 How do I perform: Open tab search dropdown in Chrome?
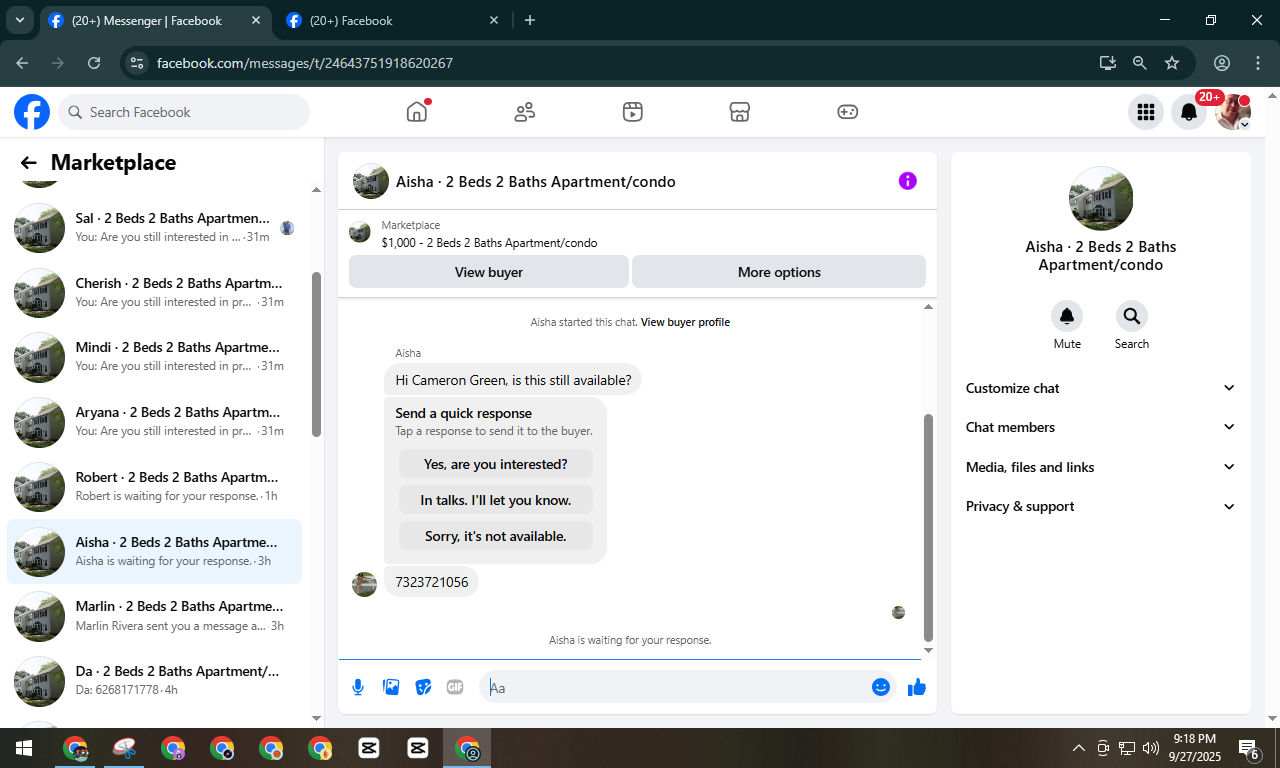[x=19, y=20]
